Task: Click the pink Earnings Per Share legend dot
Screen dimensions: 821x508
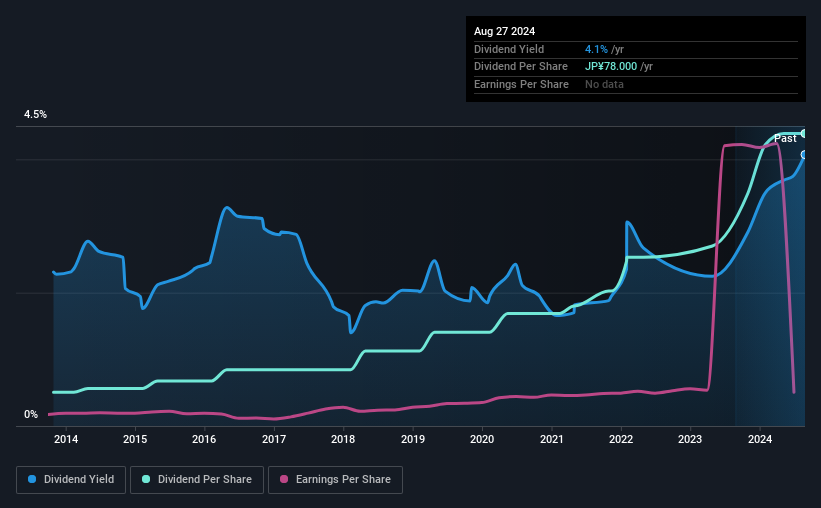Action: pyautogui.click(x=284, y=479)
